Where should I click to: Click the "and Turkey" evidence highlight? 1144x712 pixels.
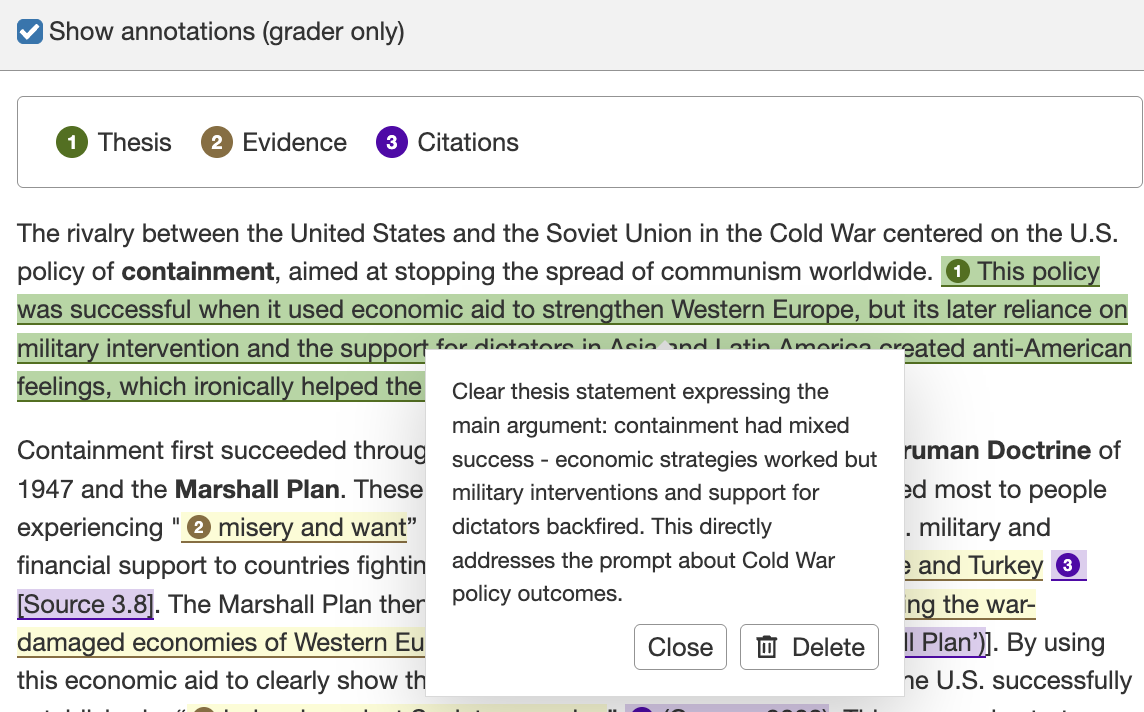[980, 566]
